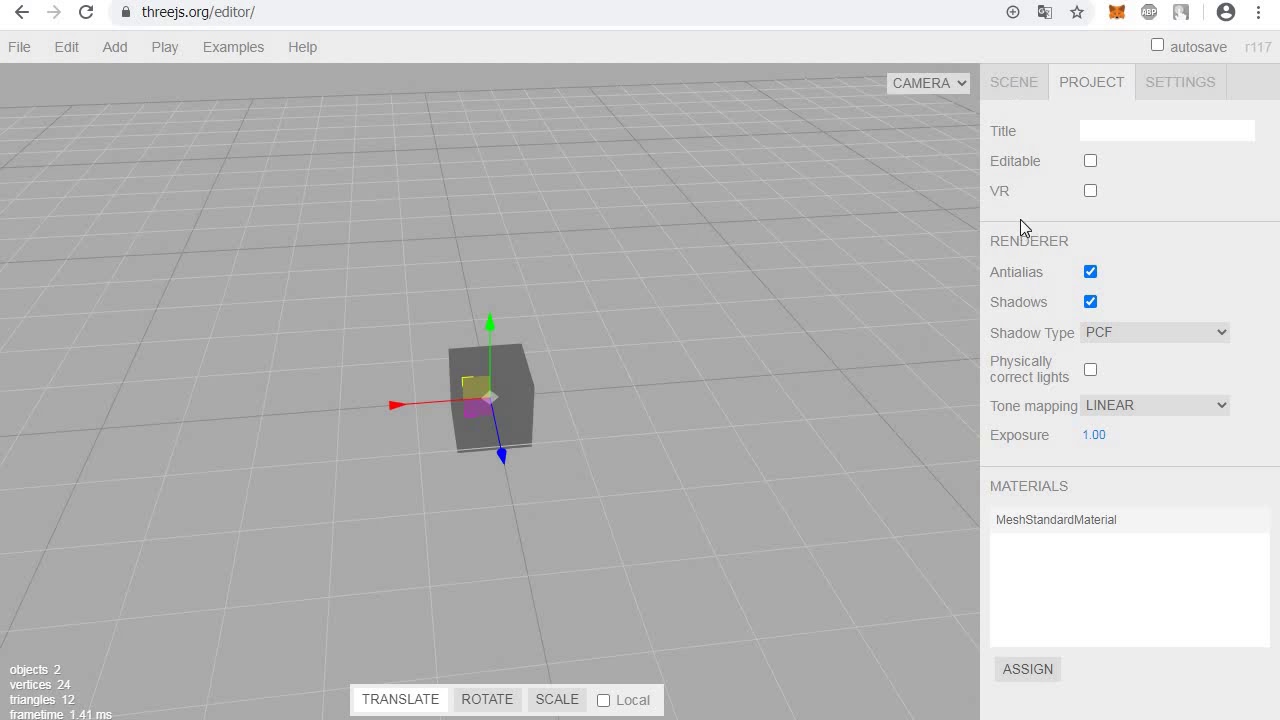1280x720 pixels.
Task: Click the r117 version label
Action: point(1258,47)
